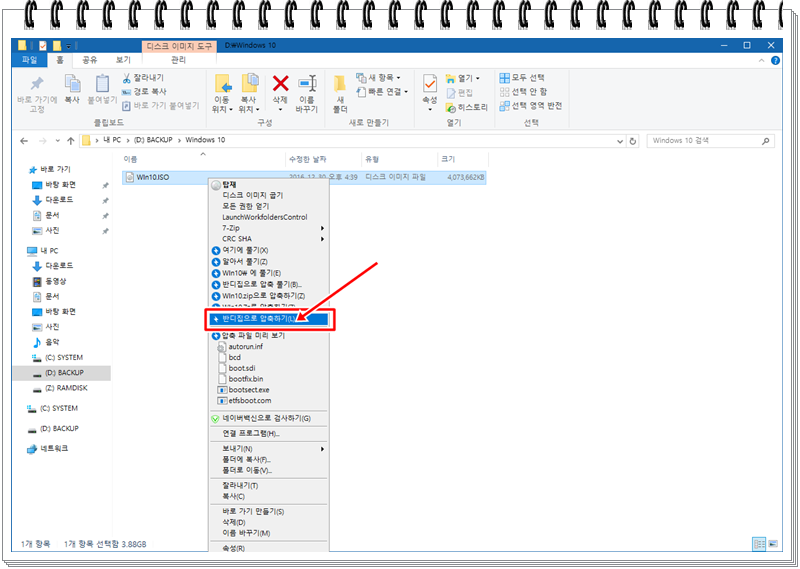Choose 연결 프로그램(H) in context menu
The image size is (800, 569).
click(268, 434)
